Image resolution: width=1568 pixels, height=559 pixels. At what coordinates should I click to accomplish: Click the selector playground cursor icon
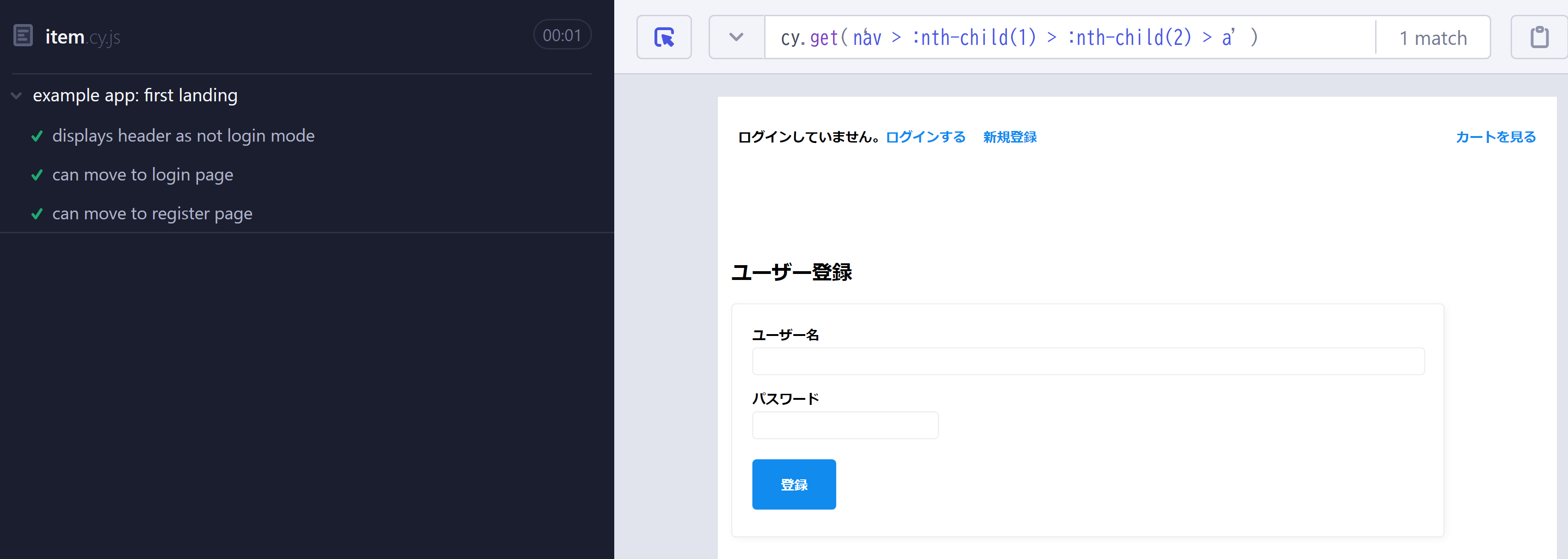pos(663,37)
